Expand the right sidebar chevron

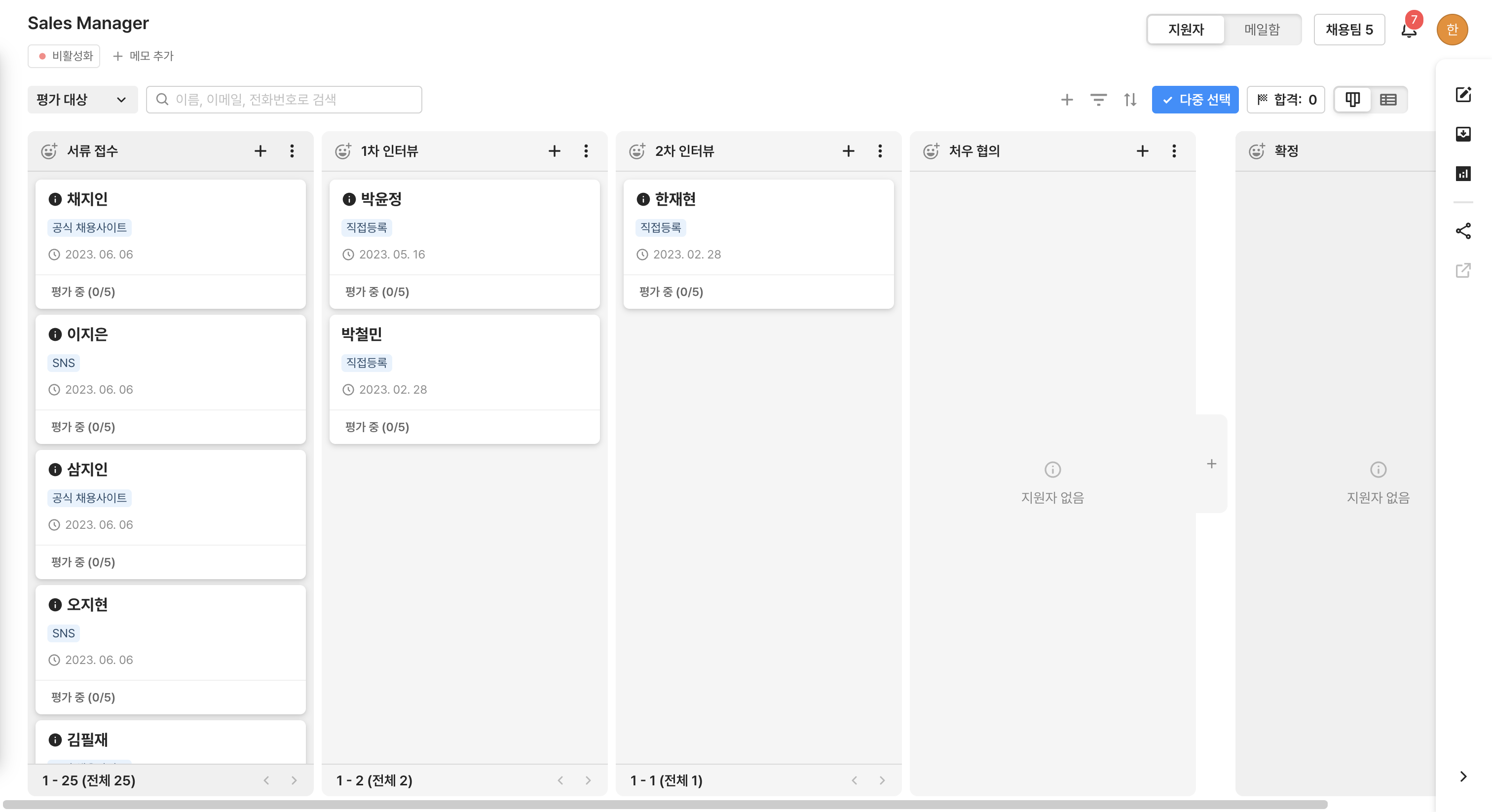(x=1463, y=776)
